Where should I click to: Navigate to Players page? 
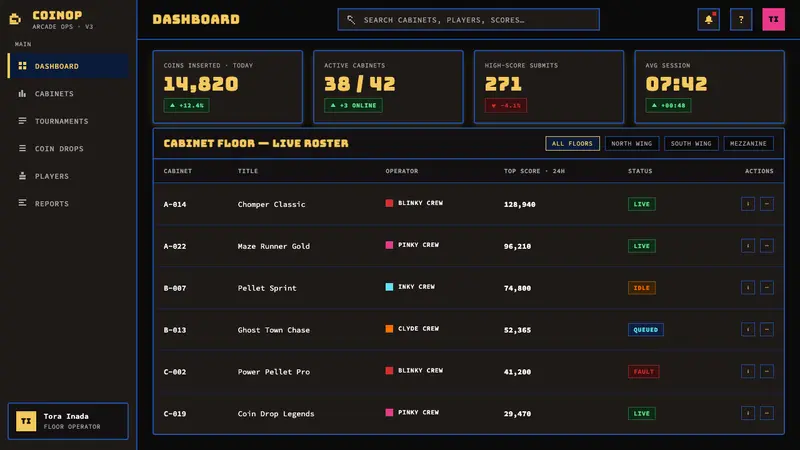click(x=68, y=176)
